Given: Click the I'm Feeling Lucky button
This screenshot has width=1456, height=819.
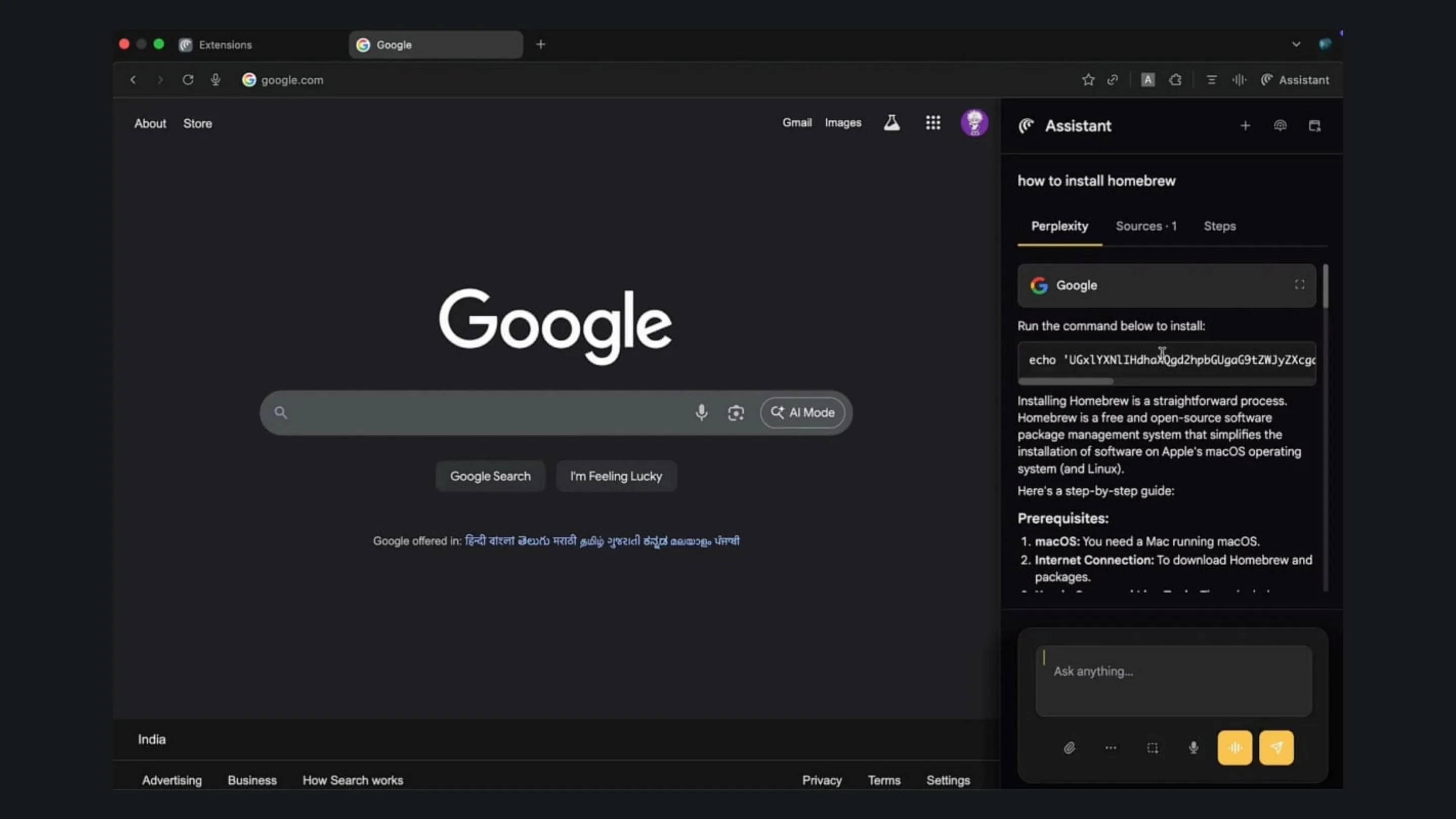Looking at the screenshot, I should [616, 476].
